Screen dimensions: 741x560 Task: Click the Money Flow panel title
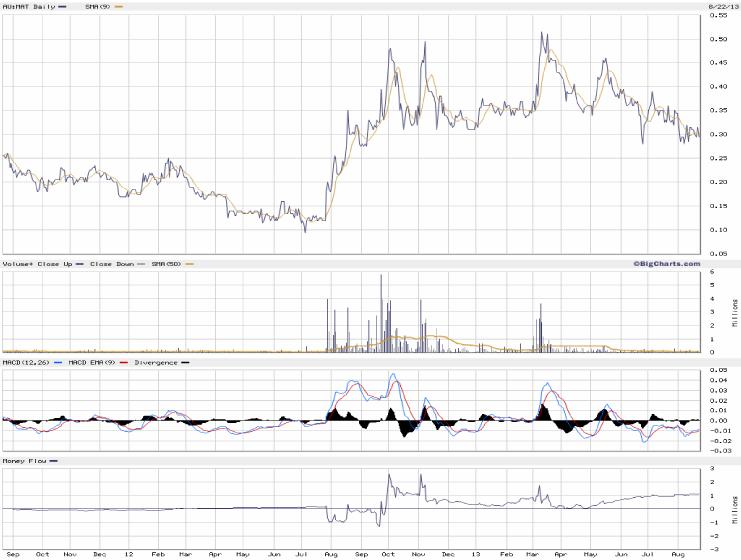22,461
